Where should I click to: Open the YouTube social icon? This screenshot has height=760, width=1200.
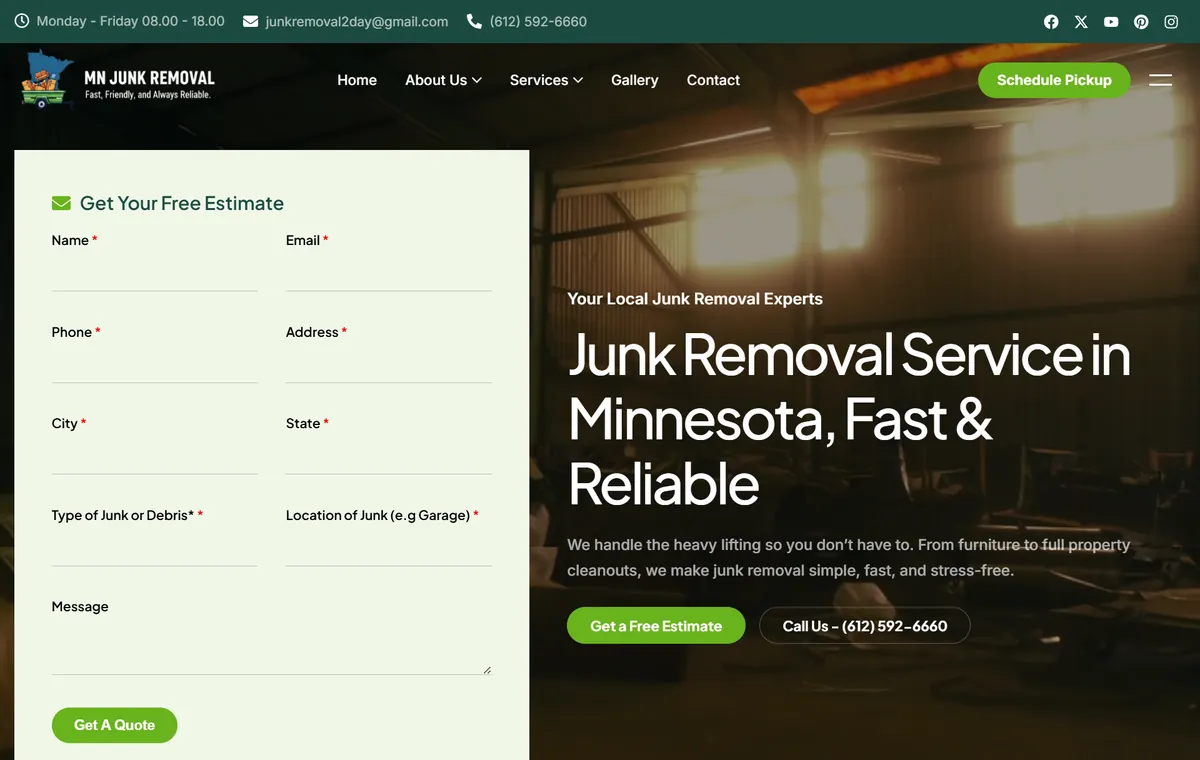pos(1111,21)
